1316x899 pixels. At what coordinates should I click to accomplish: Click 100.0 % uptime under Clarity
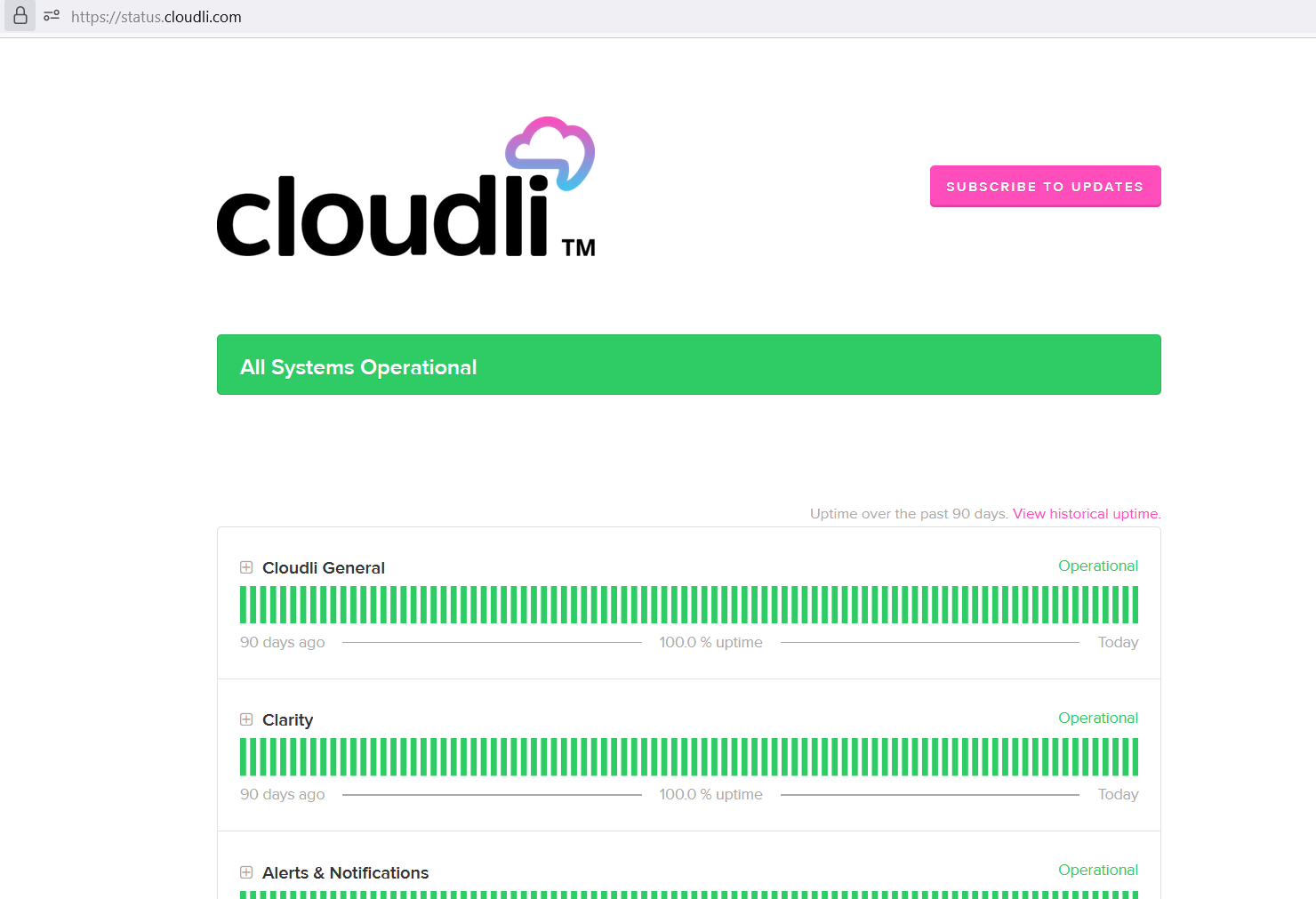(710, 794)
